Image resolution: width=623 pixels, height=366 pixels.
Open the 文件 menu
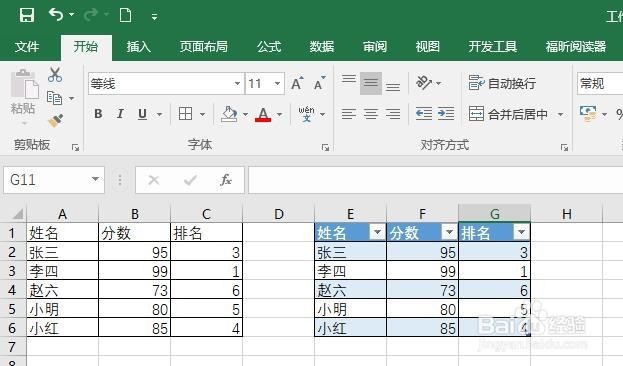[27, 47]
